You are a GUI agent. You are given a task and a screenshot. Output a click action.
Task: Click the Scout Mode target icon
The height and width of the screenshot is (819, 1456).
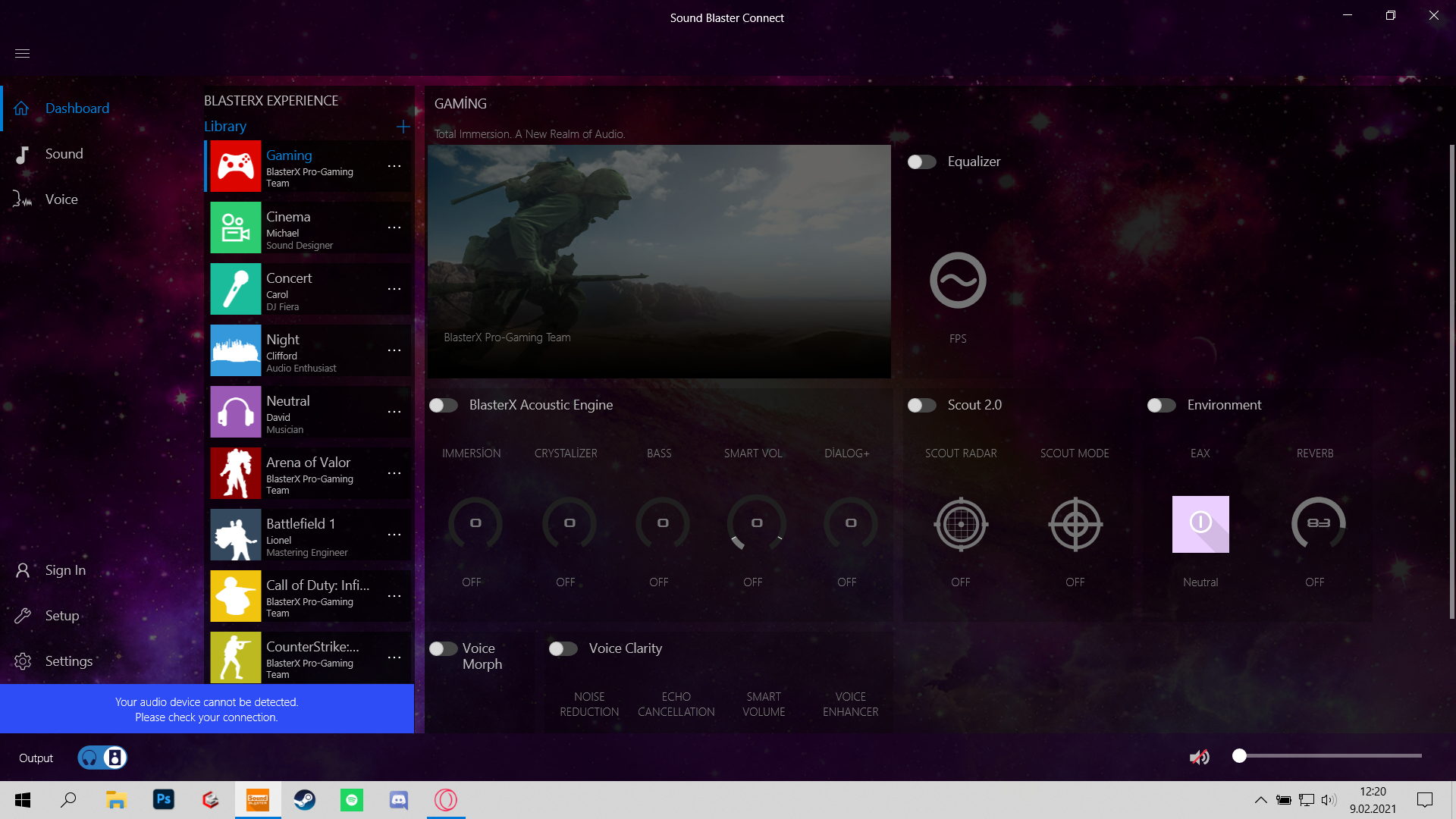pos(1075,524)
